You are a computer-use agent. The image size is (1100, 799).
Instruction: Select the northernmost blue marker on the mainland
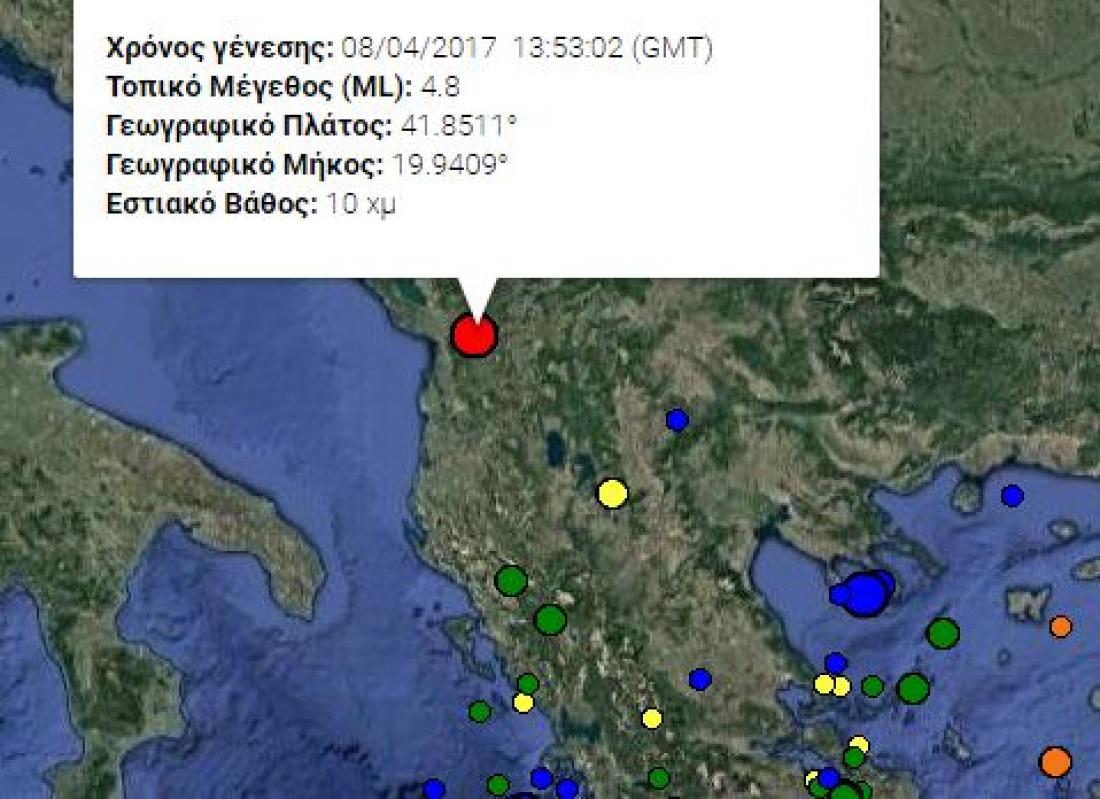(x=678, y=420)
